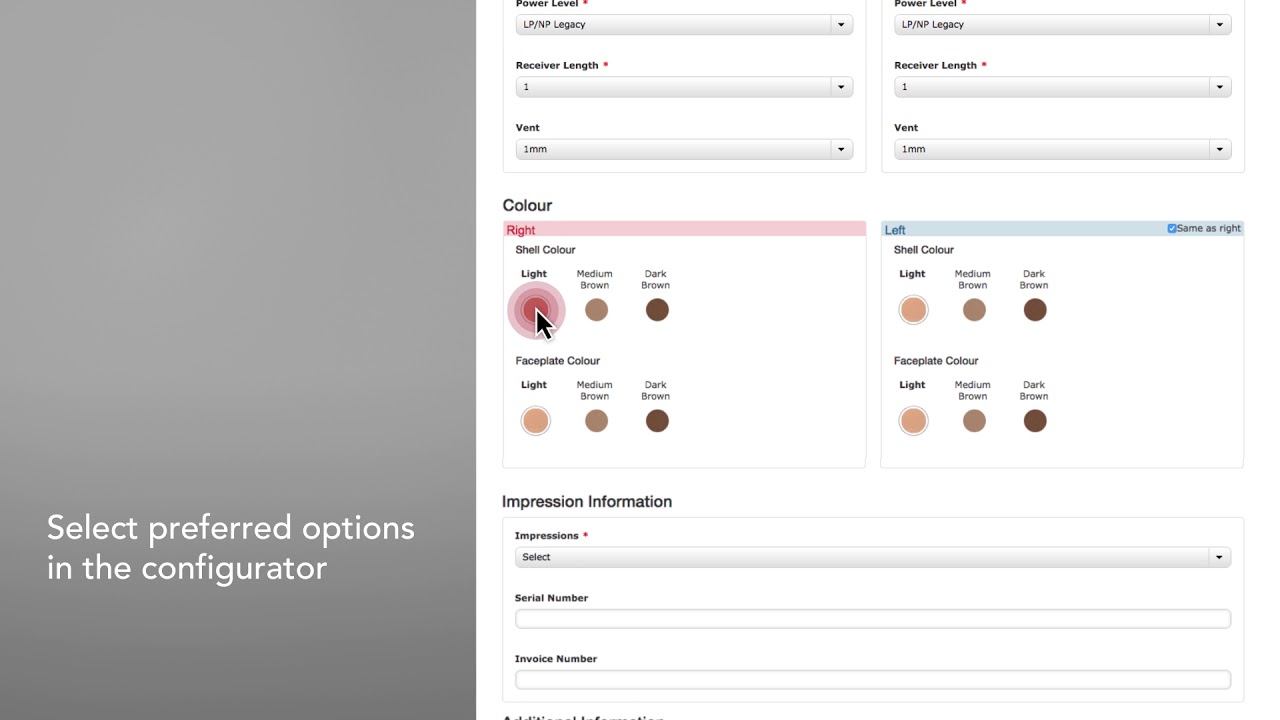Image resolution: width=1280 pixels, height=720 pixels.
Task: Click the Left Faceplate Colour label
Action: [936, 361]
